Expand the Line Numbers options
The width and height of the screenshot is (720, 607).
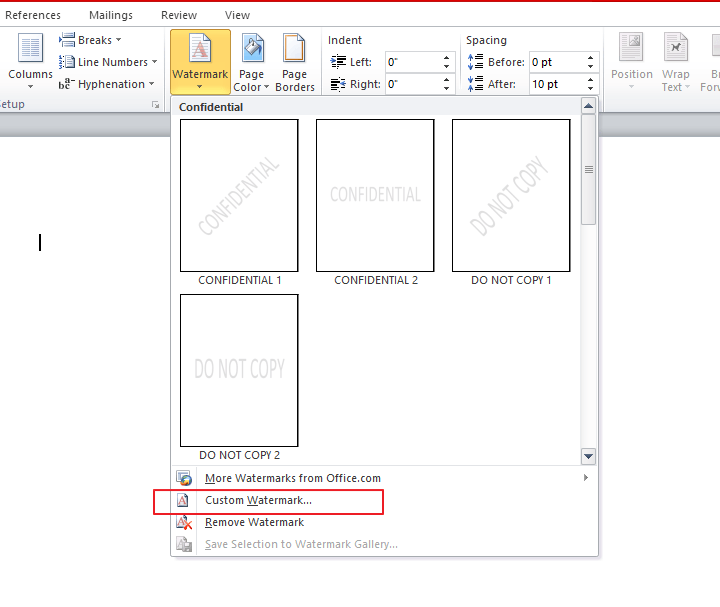coord(108,62)
